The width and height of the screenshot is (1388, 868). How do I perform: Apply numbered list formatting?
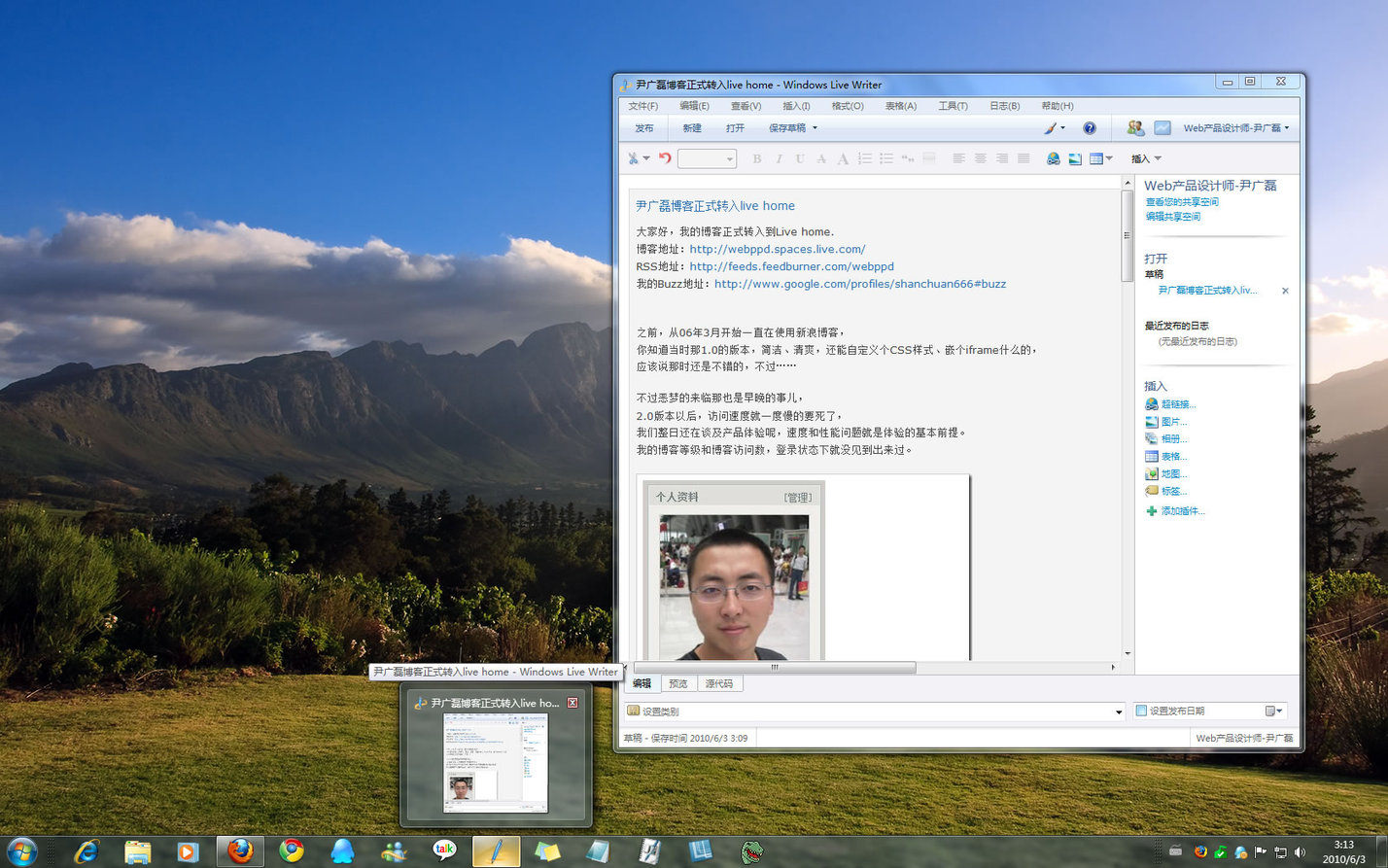point(865,158)
